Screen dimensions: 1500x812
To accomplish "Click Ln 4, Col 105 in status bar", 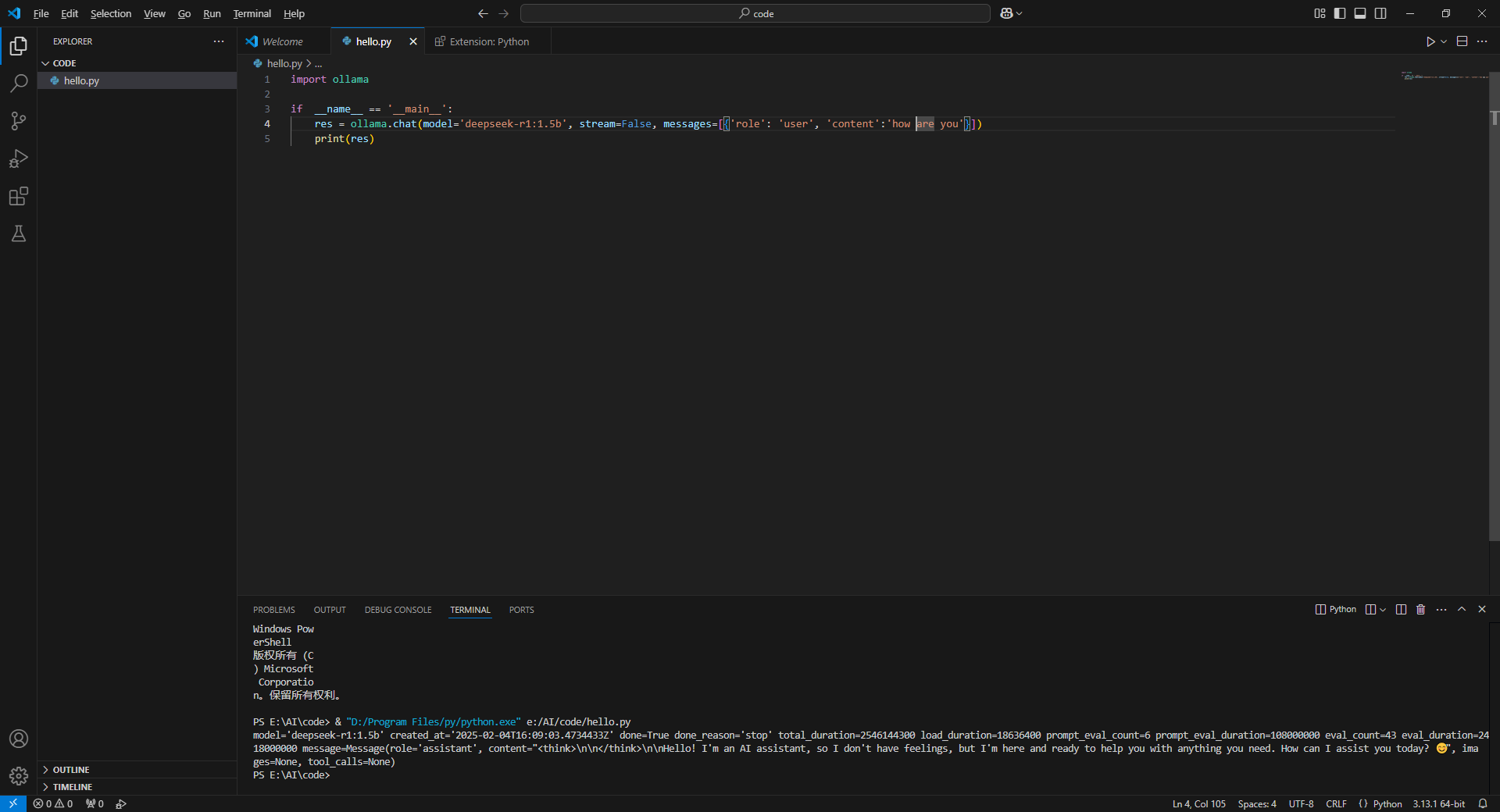I will click(x=1198, y=803).
